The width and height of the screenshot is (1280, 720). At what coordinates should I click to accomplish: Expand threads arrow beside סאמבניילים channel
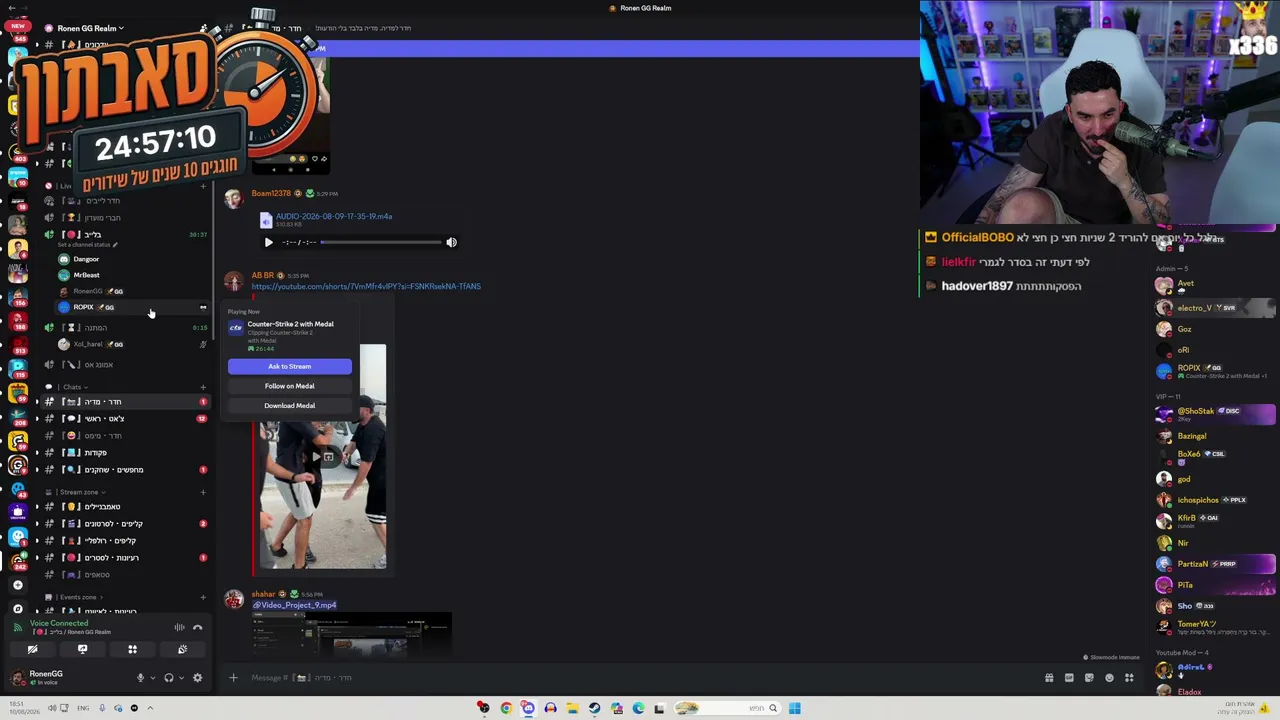click(37, 507)
